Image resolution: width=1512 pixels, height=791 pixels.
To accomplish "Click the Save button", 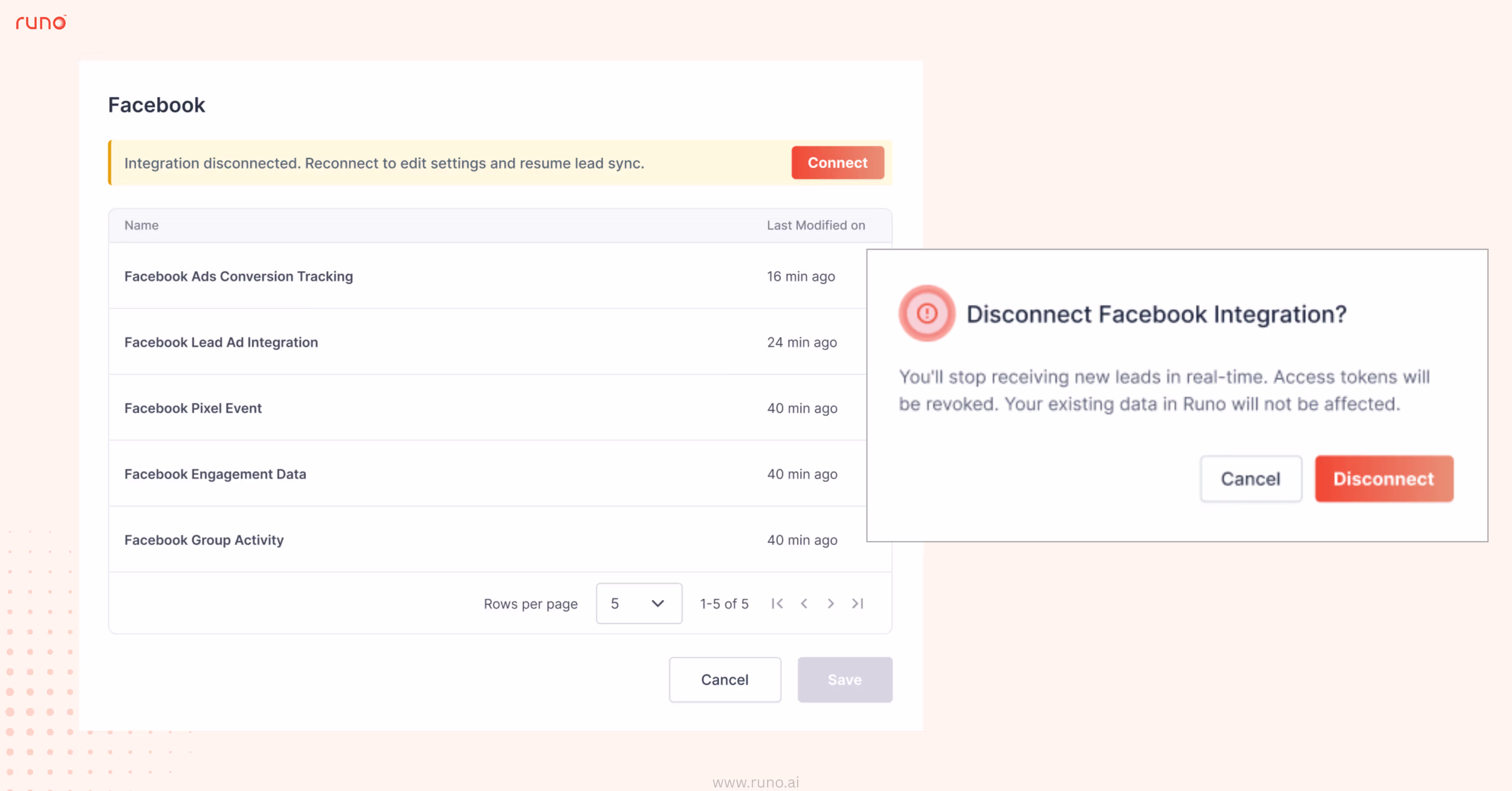I will [845, 679].
